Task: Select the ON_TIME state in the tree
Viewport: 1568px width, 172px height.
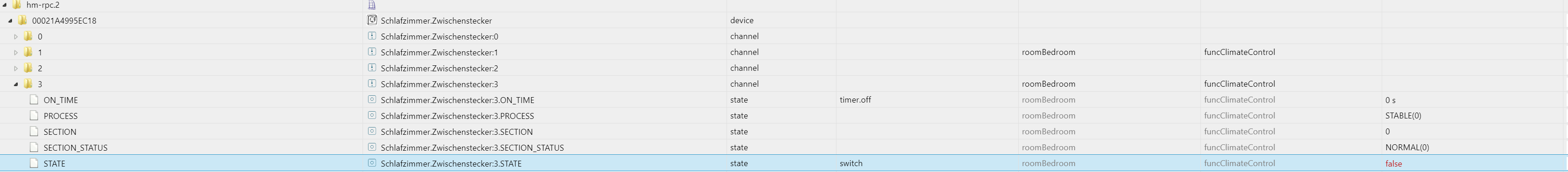Action: click(x=60, y=100)
